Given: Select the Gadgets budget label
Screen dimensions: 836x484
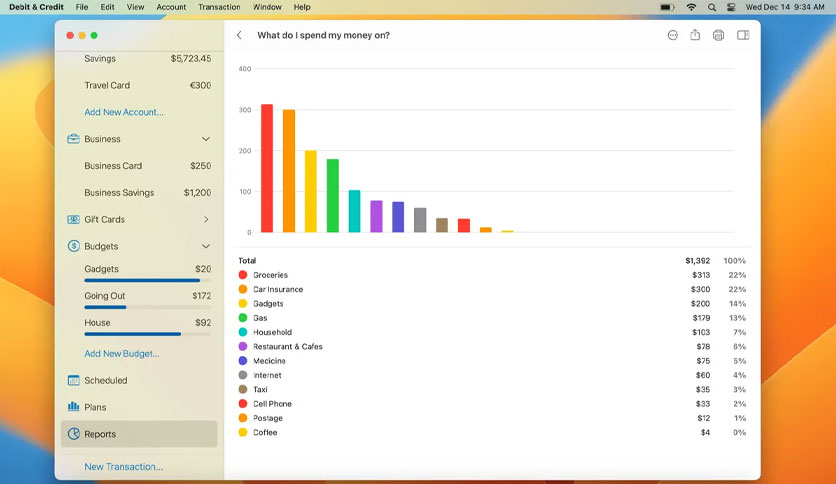Looking at the screenshot, I should (101, 269).
